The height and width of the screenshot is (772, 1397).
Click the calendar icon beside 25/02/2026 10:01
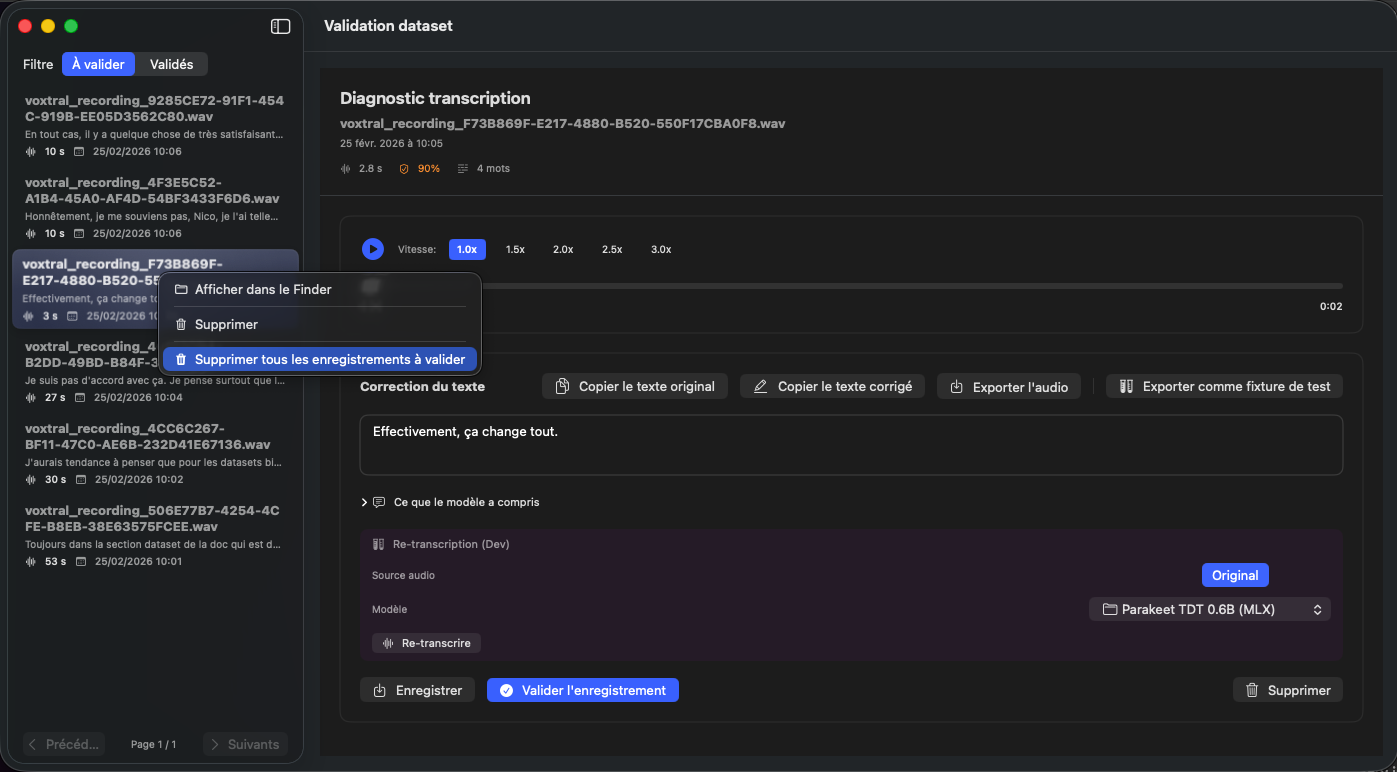pyautogui.click(x=79, y=561)
